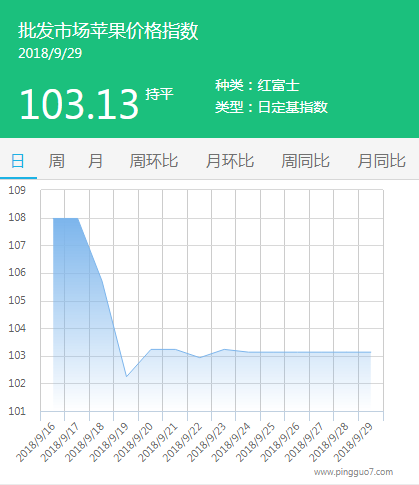
Task: Click the y-axis label 105
Action: pos(17,301)
